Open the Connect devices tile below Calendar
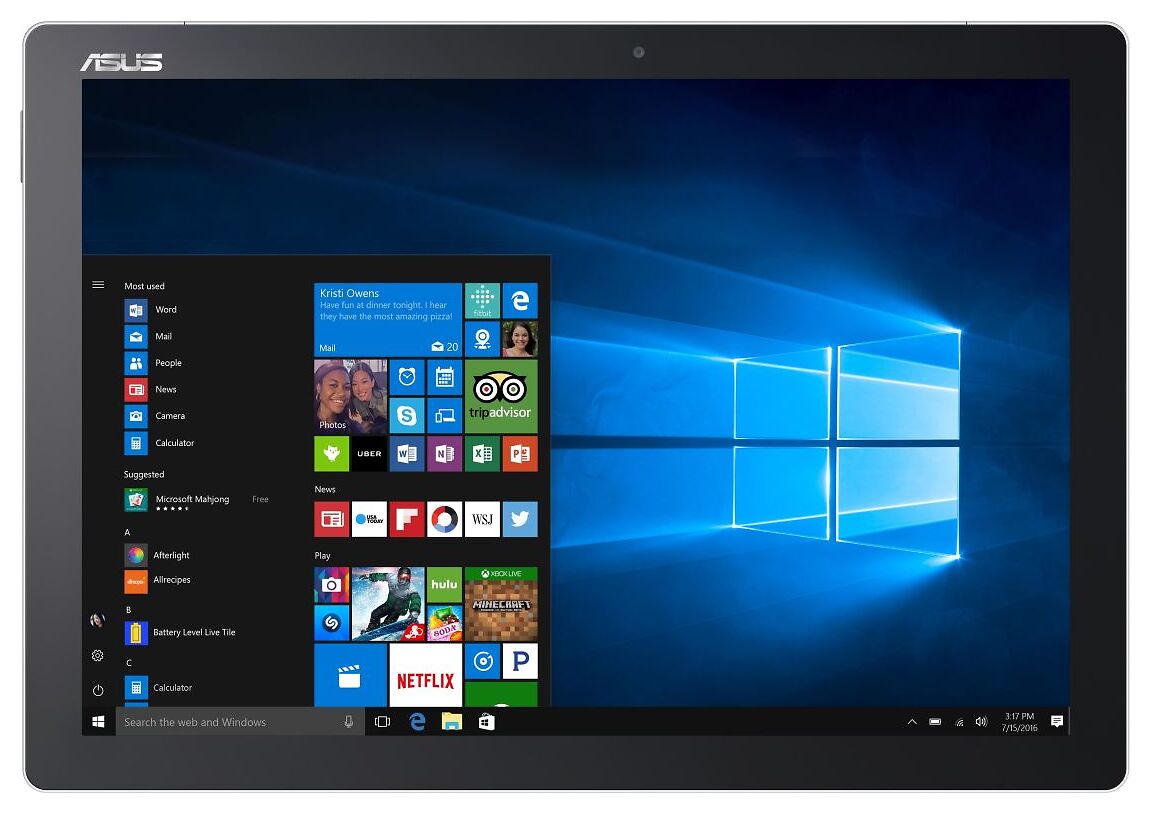Screen dimensions: 1150x813 [x=444, y=415]
